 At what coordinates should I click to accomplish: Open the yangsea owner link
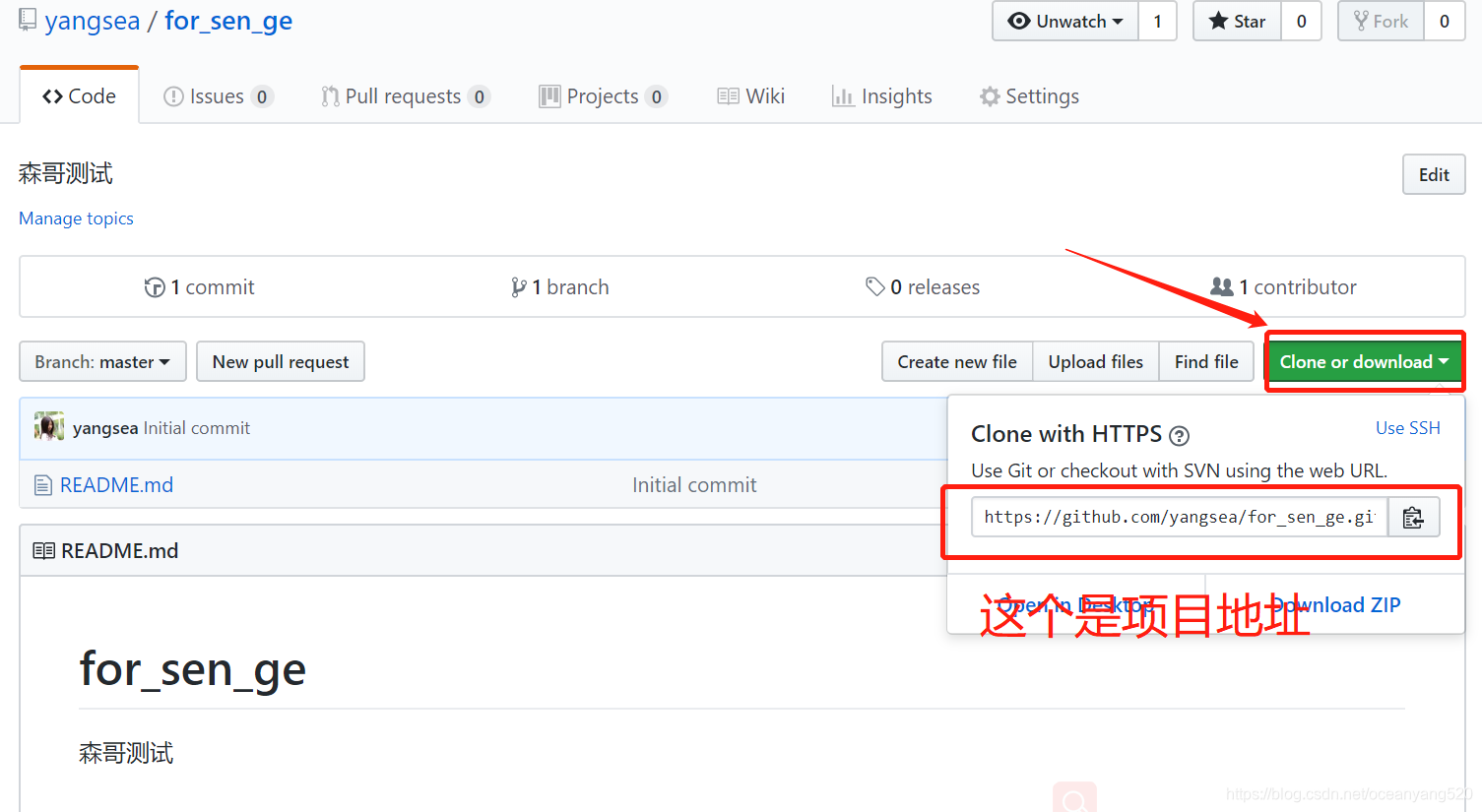(x=93, y=21)
